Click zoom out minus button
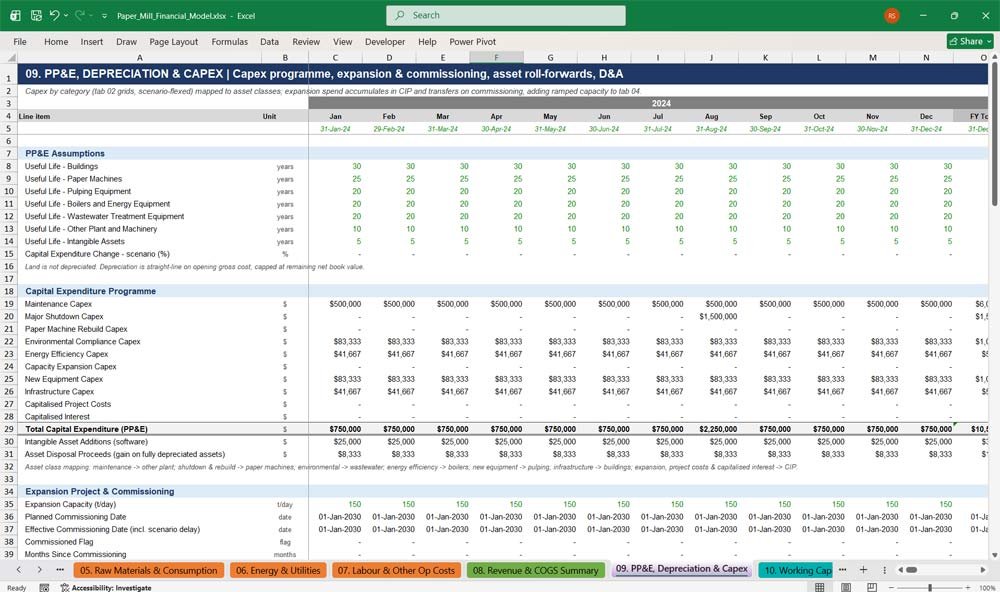 tap(892, 588)
